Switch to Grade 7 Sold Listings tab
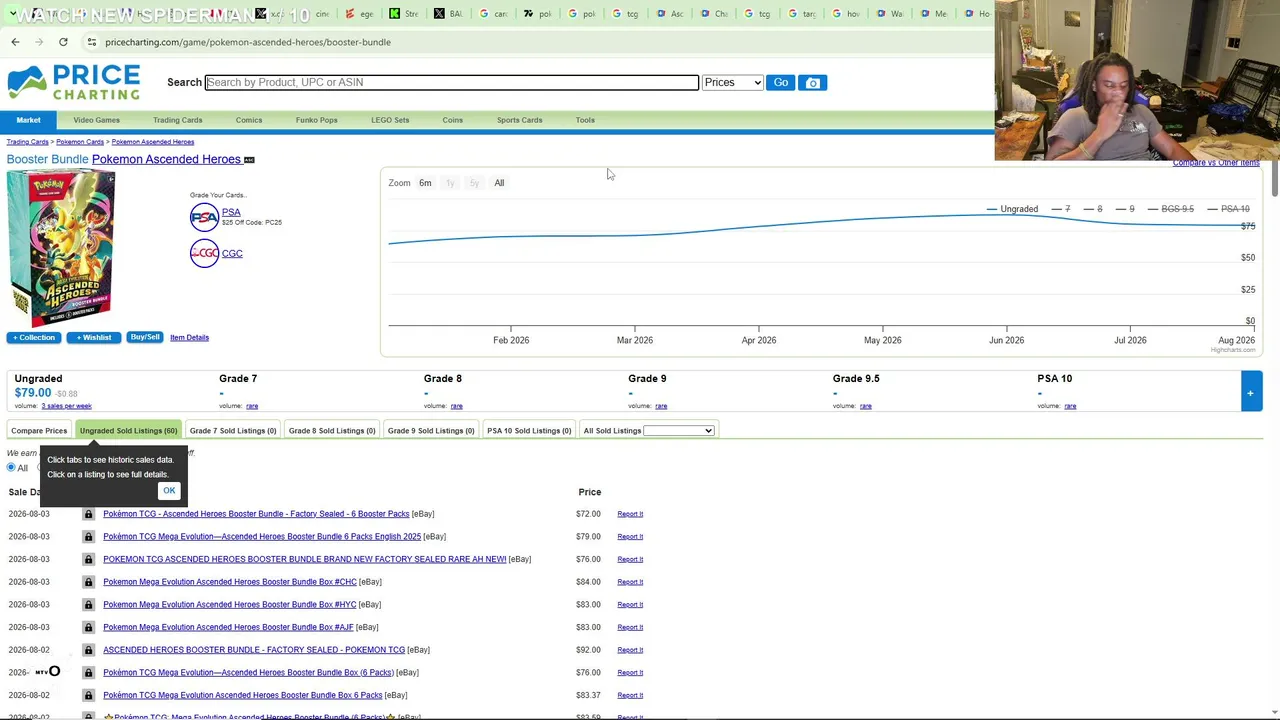The height and width of the screenshot is (720, 1280). coord(233,431)
